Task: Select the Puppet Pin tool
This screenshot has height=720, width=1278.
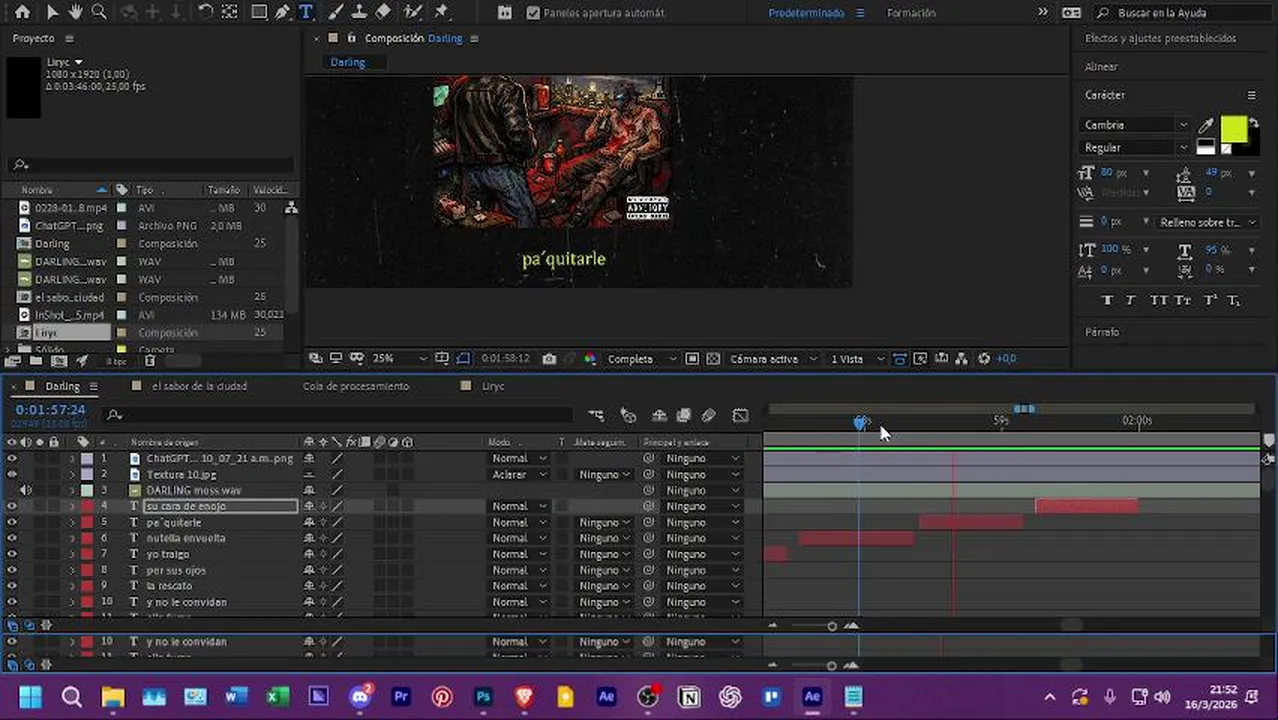Action: 441,12
